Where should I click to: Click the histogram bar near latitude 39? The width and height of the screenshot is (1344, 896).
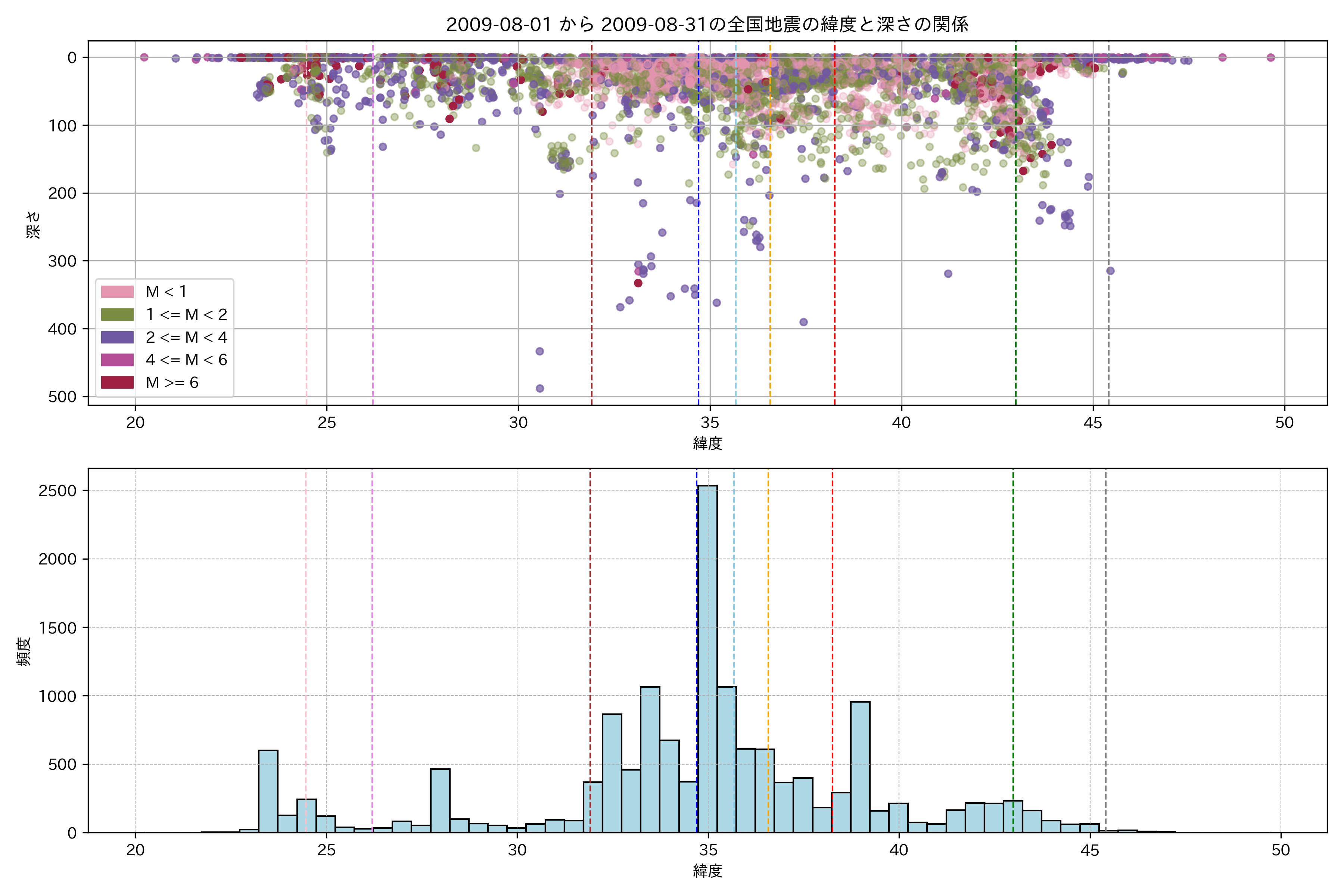(x=860, y=766)
